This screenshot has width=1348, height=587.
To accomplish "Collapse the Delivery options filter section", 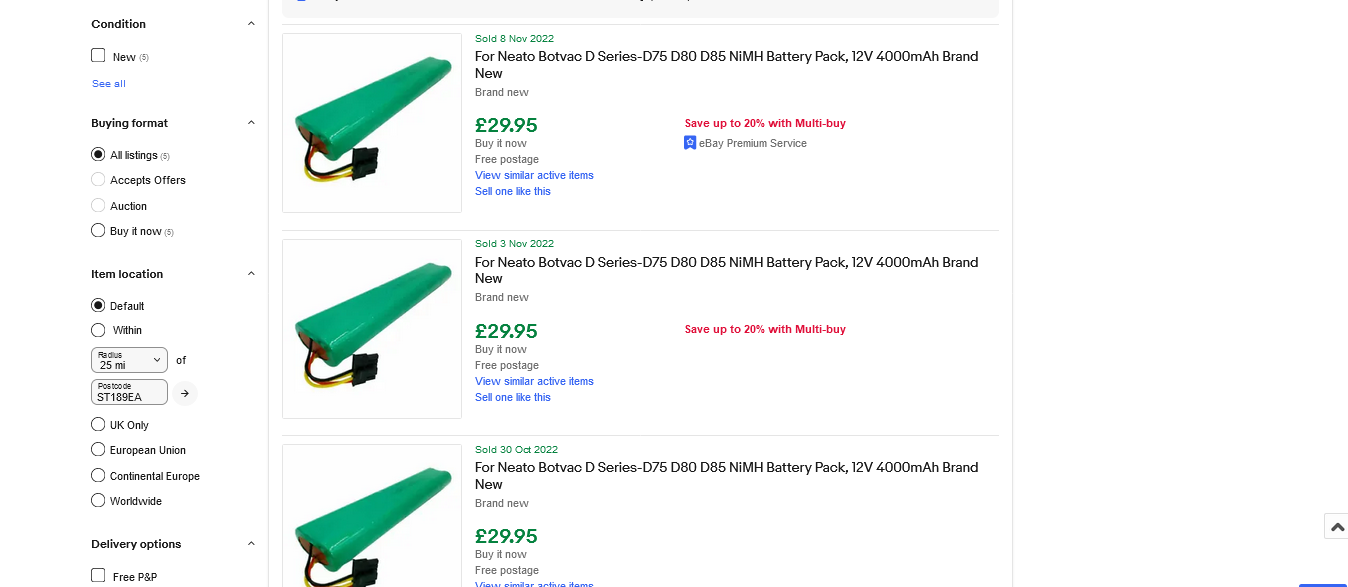I will point(251,544).
